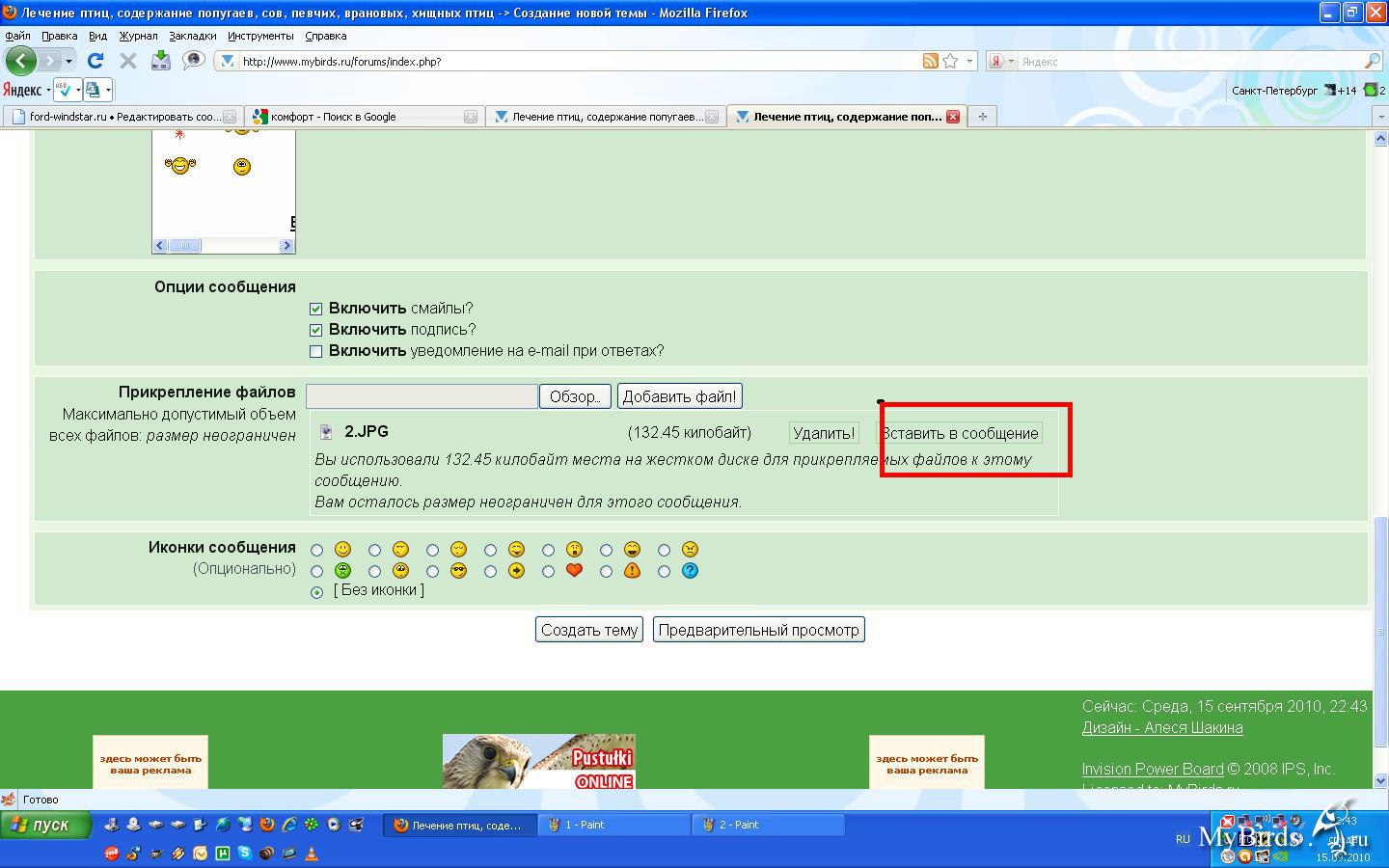Switch to the 2 - Paint taskbar window
Image resolution: width=1389 pixels, height=868 pixels.
pyautogui.click(x=768, y=825)
